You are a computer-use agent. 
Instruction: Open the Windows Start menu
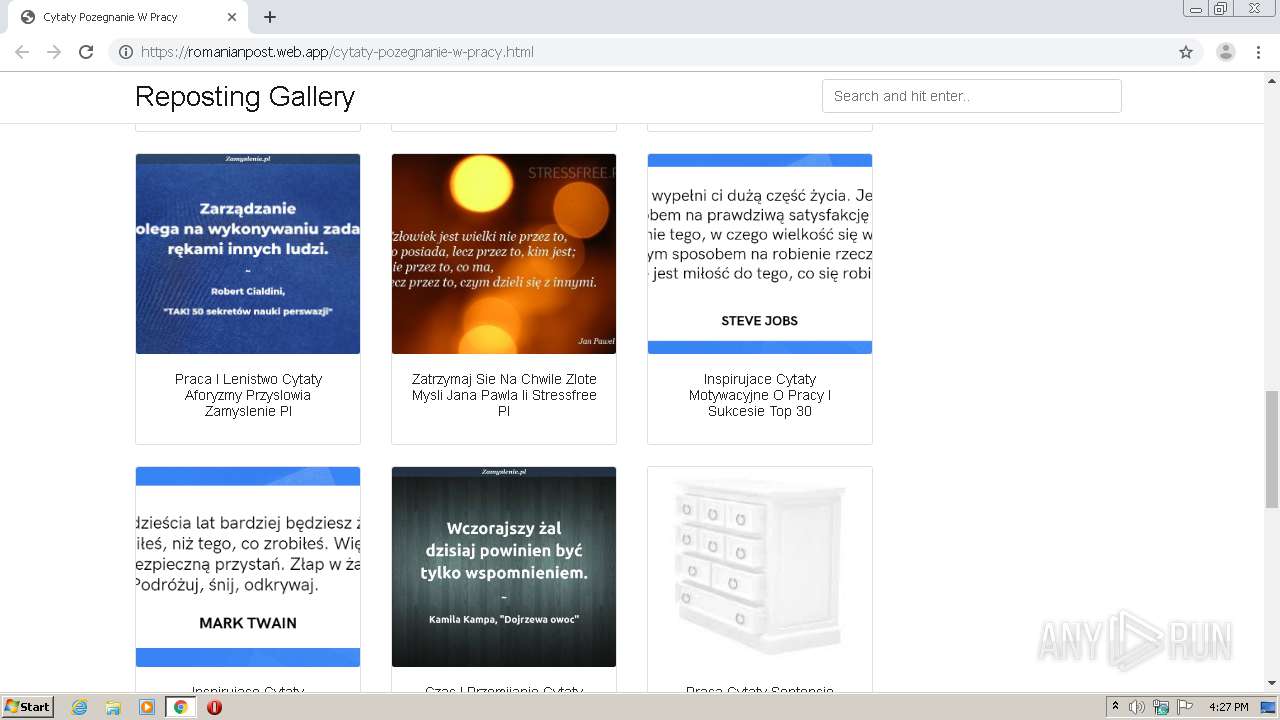28,706
